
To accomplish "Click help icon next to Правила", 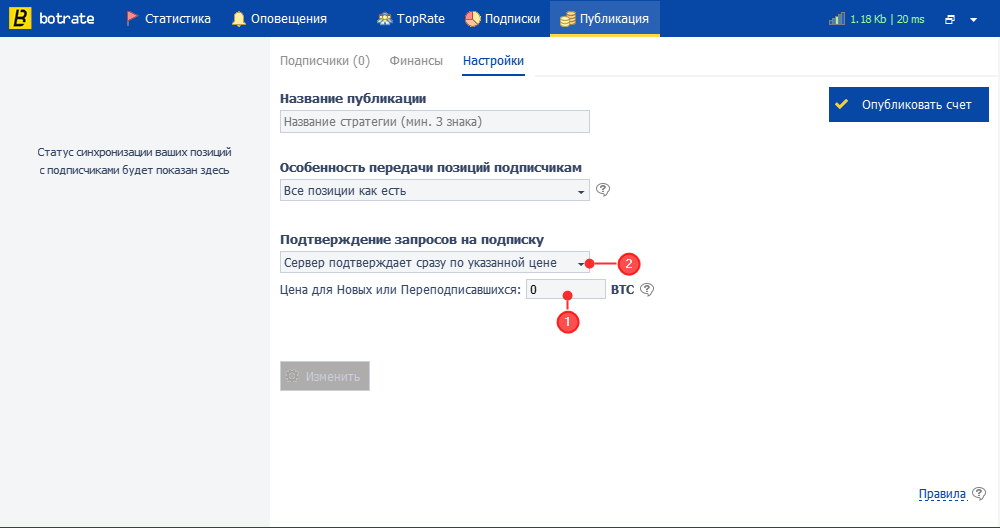I will (979, 494).
